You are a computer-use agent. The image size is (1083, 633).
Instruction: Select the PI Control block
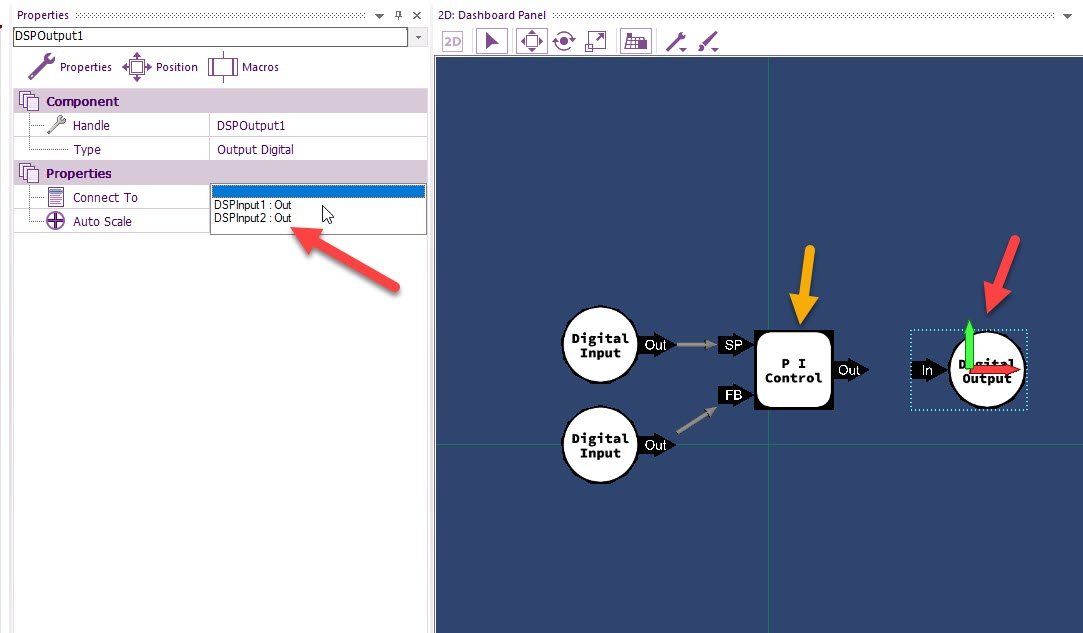(x=794, y=370)
